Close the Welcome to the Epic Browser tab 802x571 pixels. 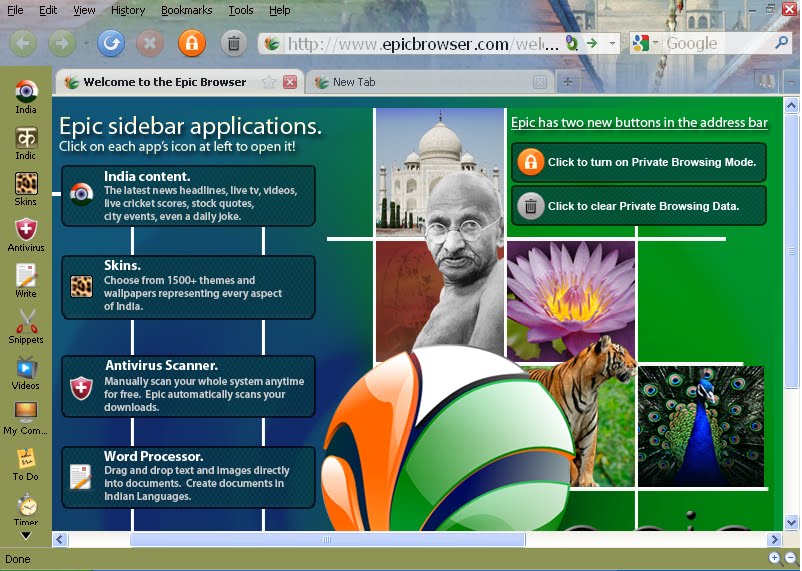pos(290,82)
